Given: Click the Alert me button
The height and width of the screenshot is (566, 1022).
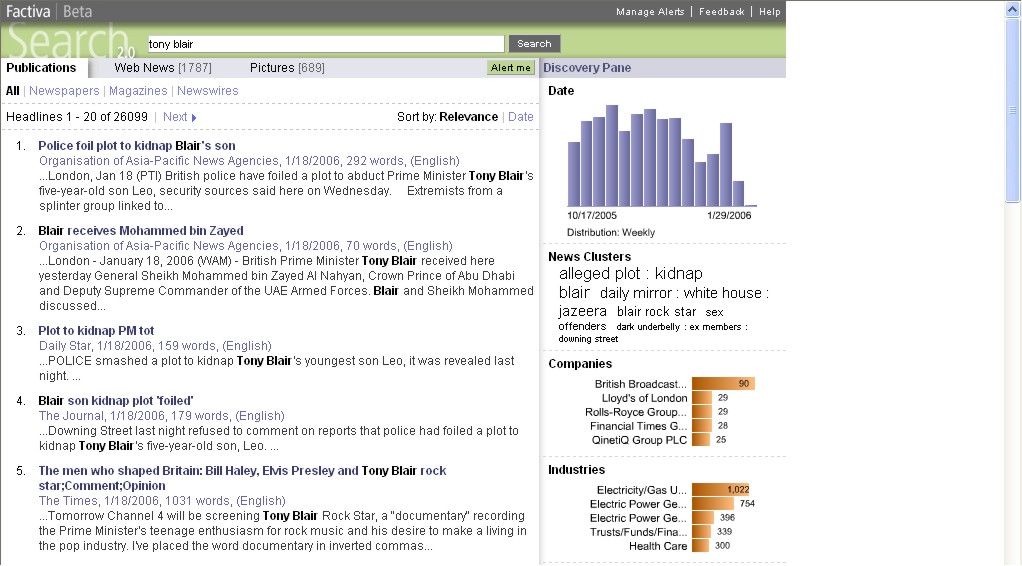Looking at the screenshot, I should pos(511,68).
